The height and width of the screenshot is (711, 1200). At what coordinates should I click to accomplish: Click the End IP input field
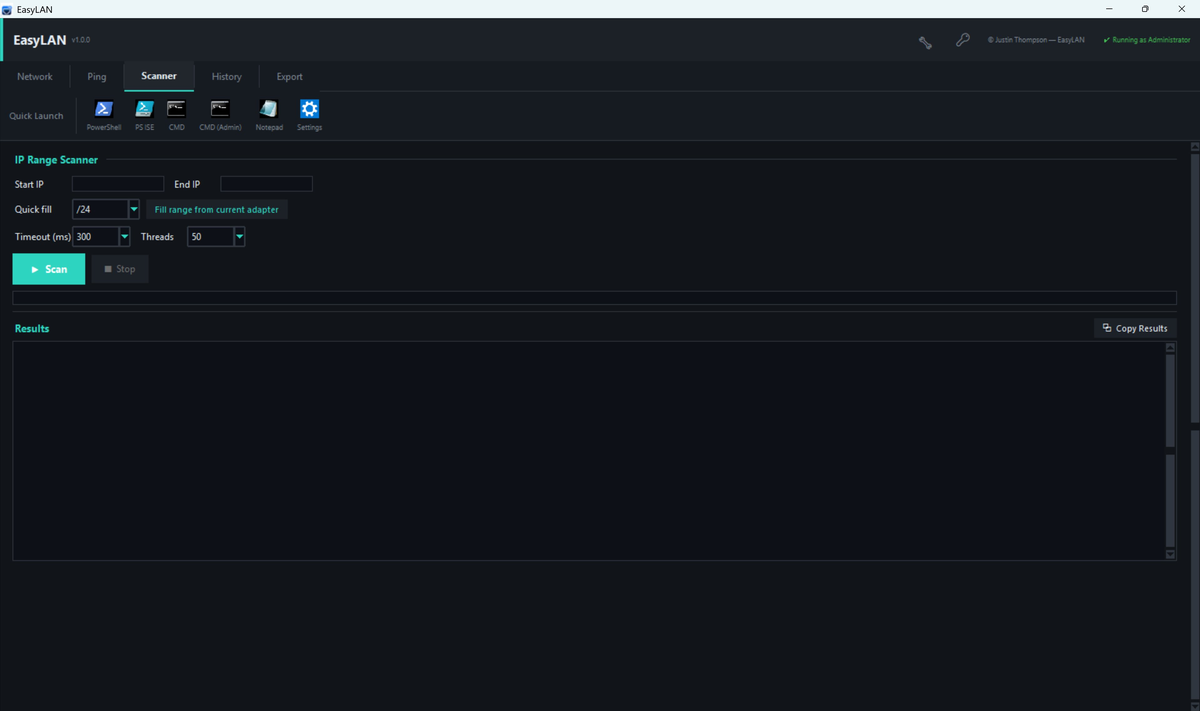[267, 184]
